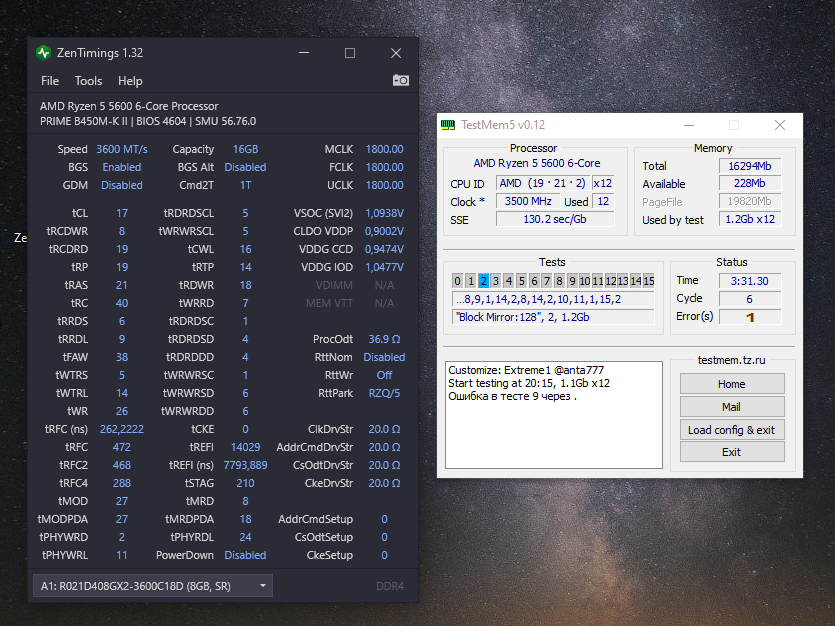Click Load config & exit button

[732, 430]
